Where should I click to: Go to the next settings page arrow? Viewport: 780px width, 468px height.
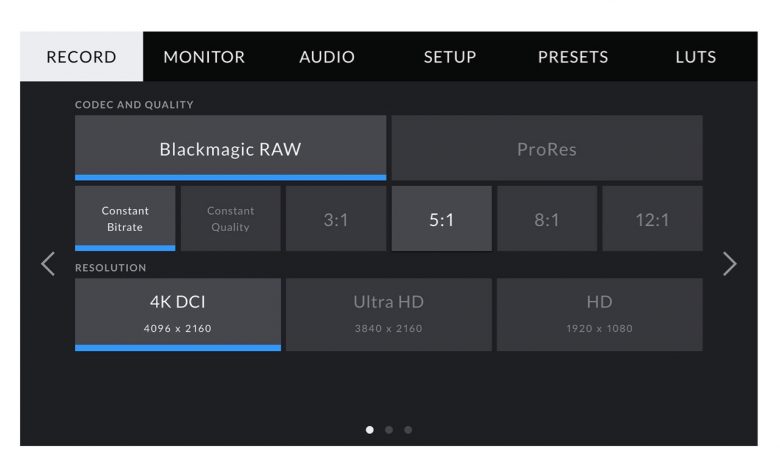[x=729, y=264]
